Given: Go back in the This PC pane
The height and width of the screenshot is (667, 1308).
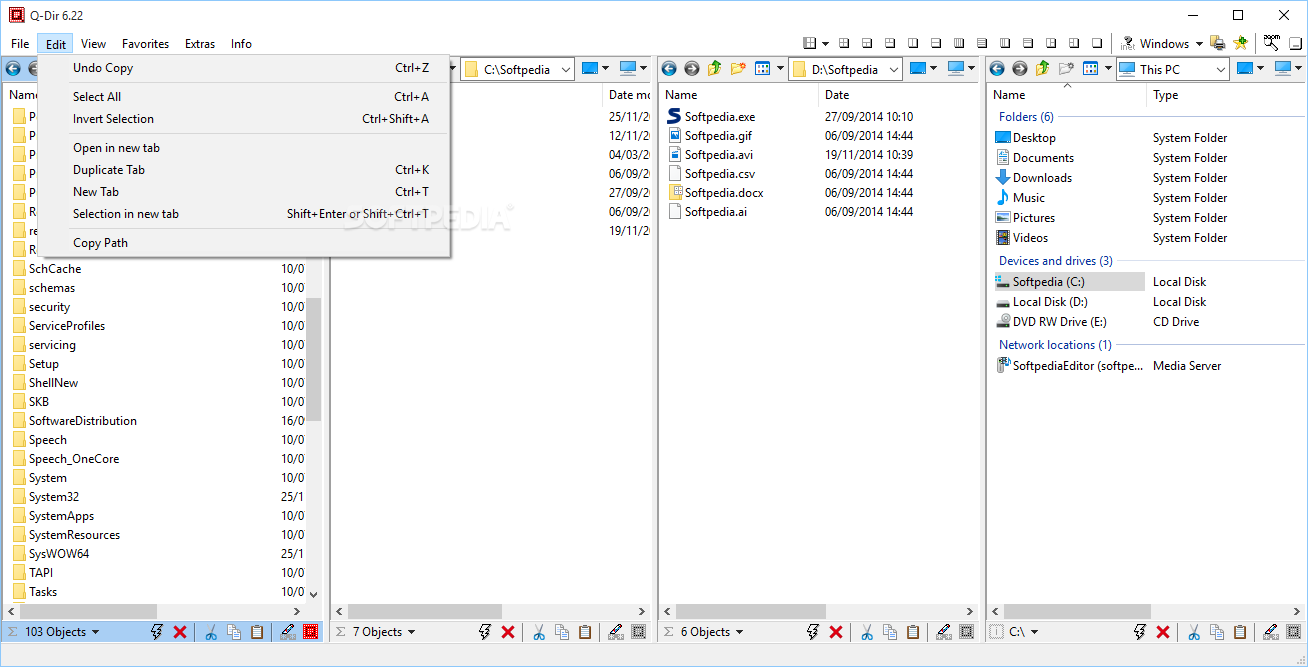Looking at the screenshot, I should coord(997,69).
